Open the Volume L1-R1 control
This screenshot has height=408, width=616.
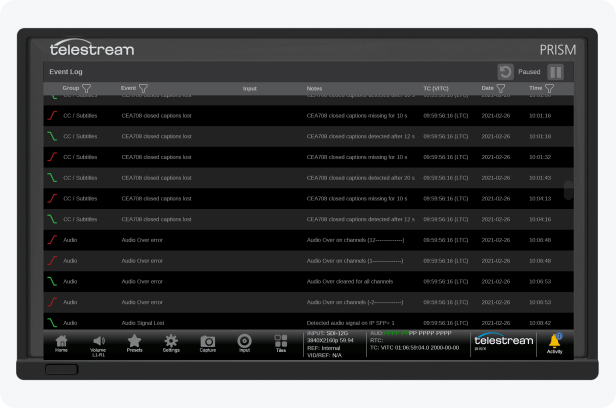pos(98,346)
